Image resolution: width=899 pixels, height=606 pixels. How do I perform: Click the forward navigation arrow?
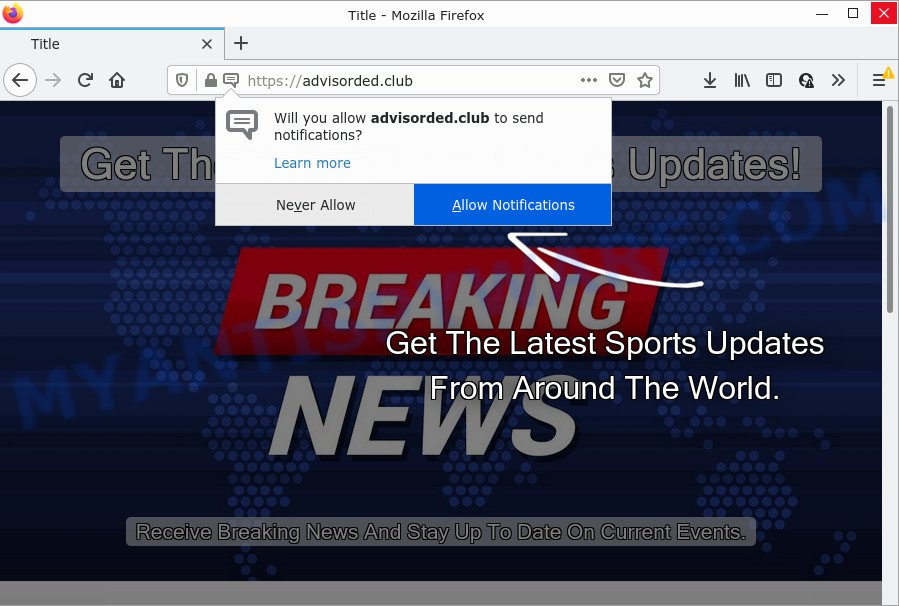point(53,80)
